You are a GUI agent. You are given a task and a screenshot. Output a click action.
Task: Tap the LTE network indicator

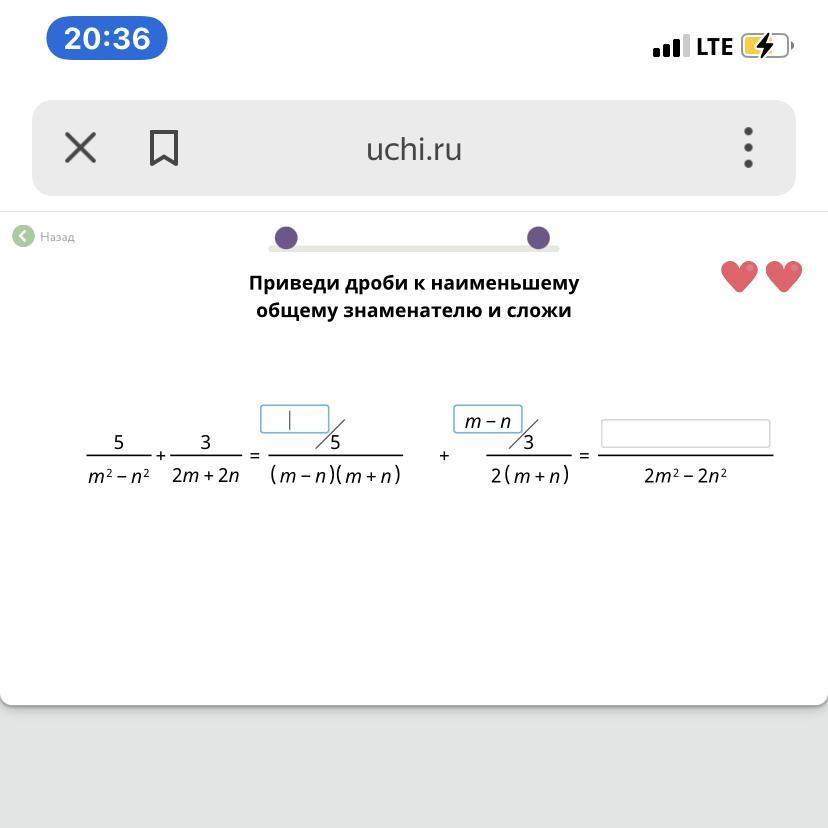pos(714,47)
